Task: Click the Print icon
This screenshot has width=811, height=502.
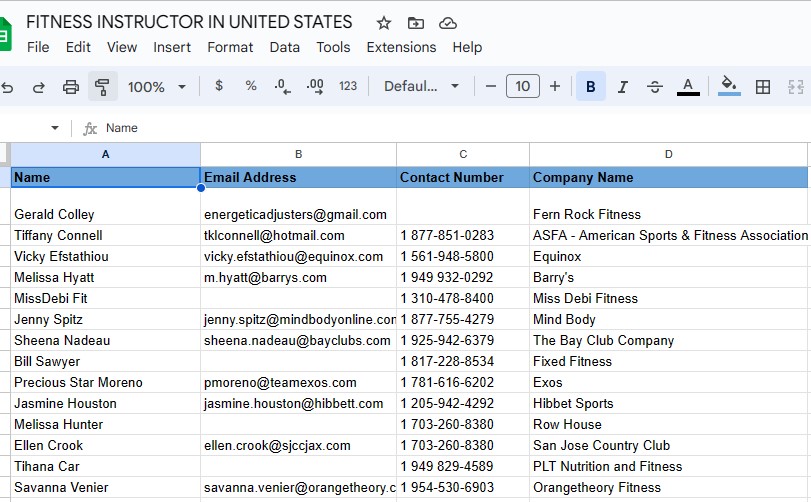Action: point(71,87)
